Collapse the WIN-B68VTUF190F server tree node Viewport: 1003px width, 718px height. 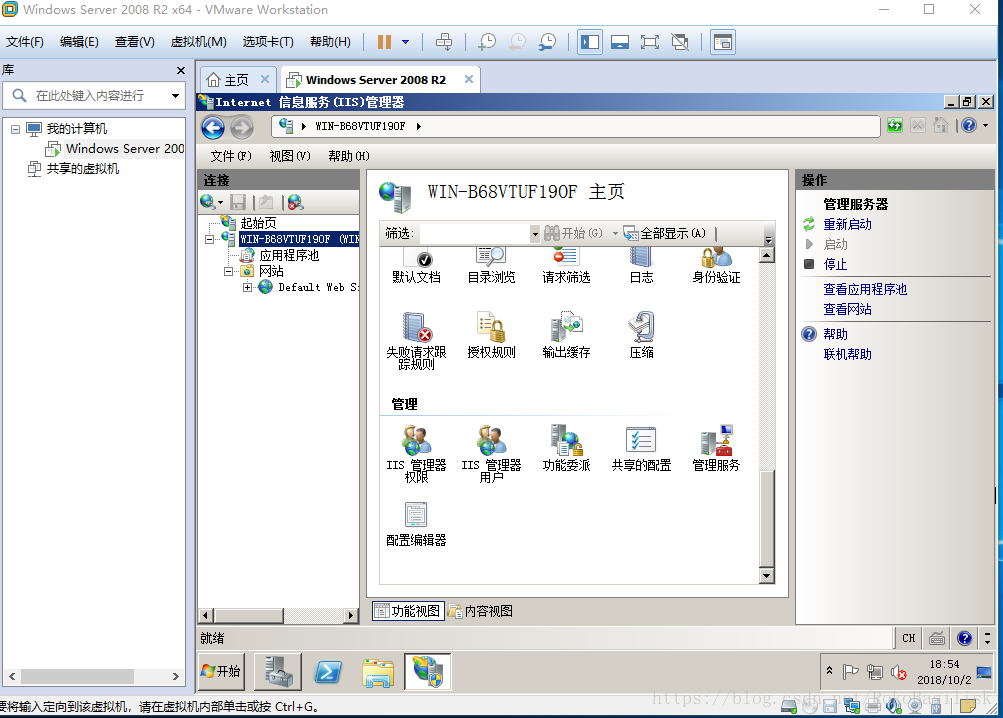point(209,239)
